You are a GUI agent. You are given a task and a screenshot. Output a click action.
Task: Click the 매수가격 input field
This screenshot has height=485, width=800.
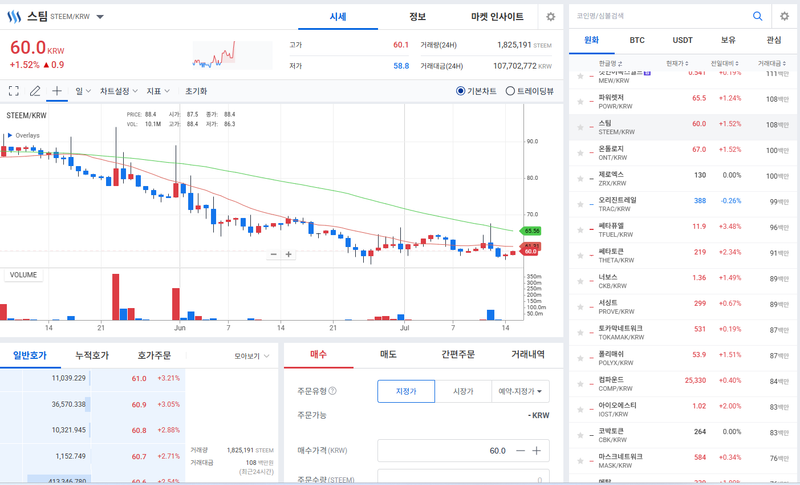pos(463,450)
